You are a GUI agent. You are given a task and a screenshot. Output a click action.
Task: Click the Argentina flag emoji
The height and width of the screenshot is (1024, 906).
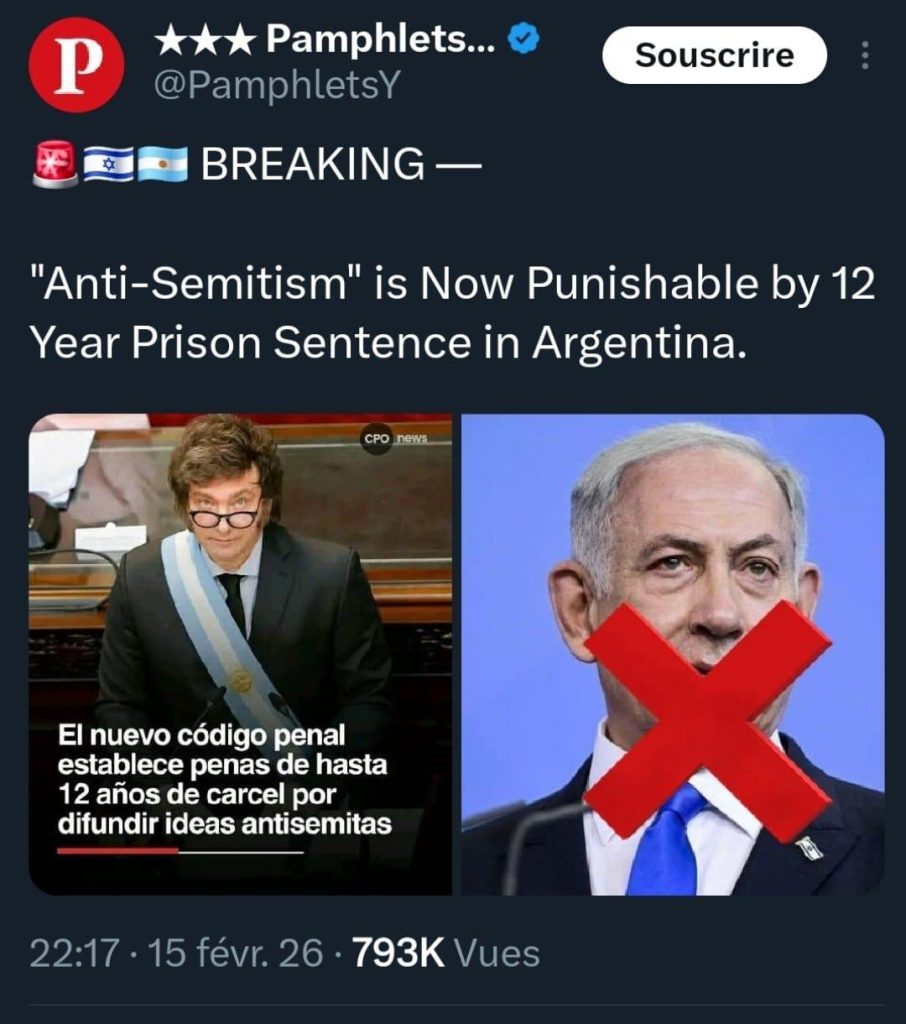click(x=163, y=163)
